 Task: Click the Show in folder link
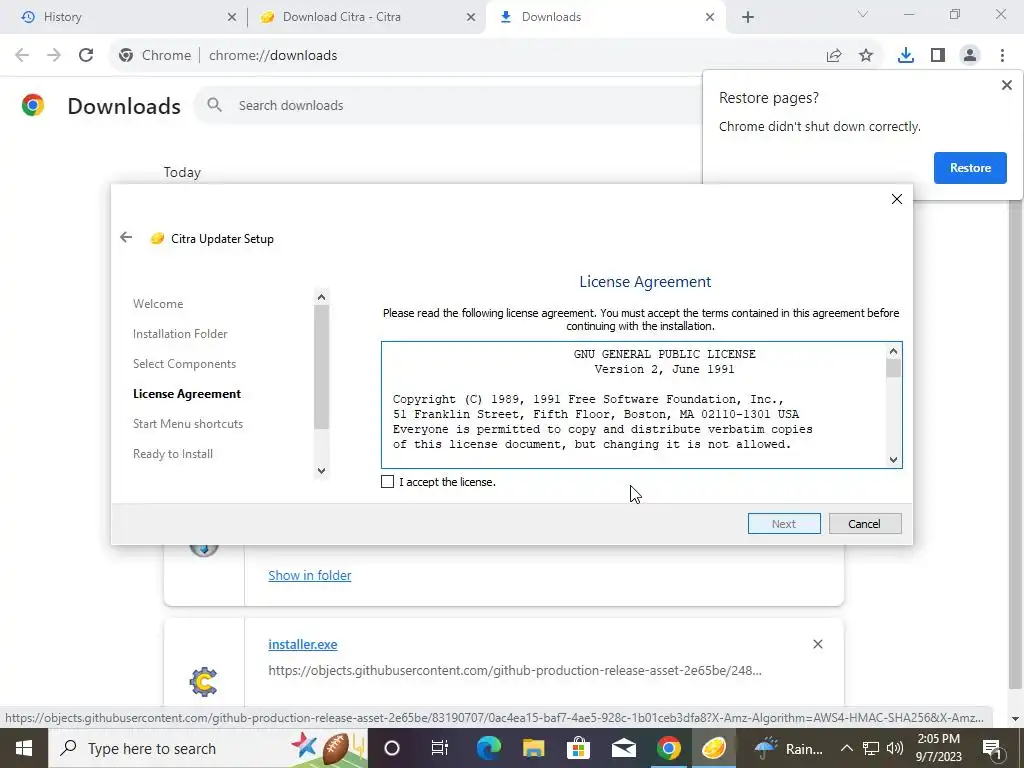[x=310, y=575]
